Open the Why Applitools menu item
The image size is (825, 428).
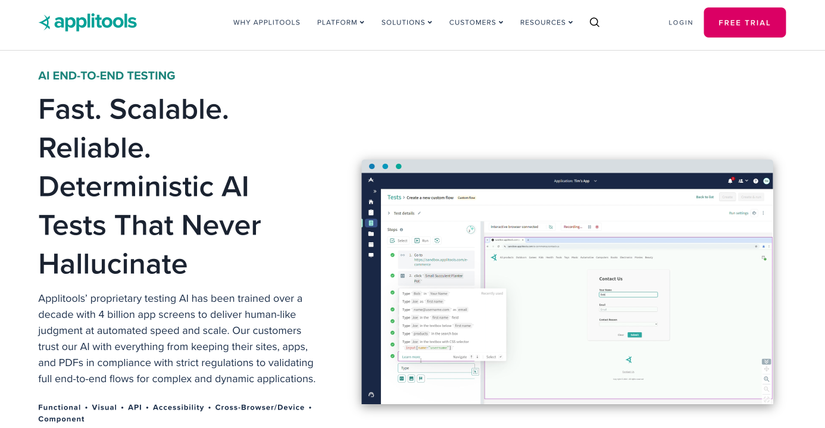pyautogui.click(x=267, y=23)
